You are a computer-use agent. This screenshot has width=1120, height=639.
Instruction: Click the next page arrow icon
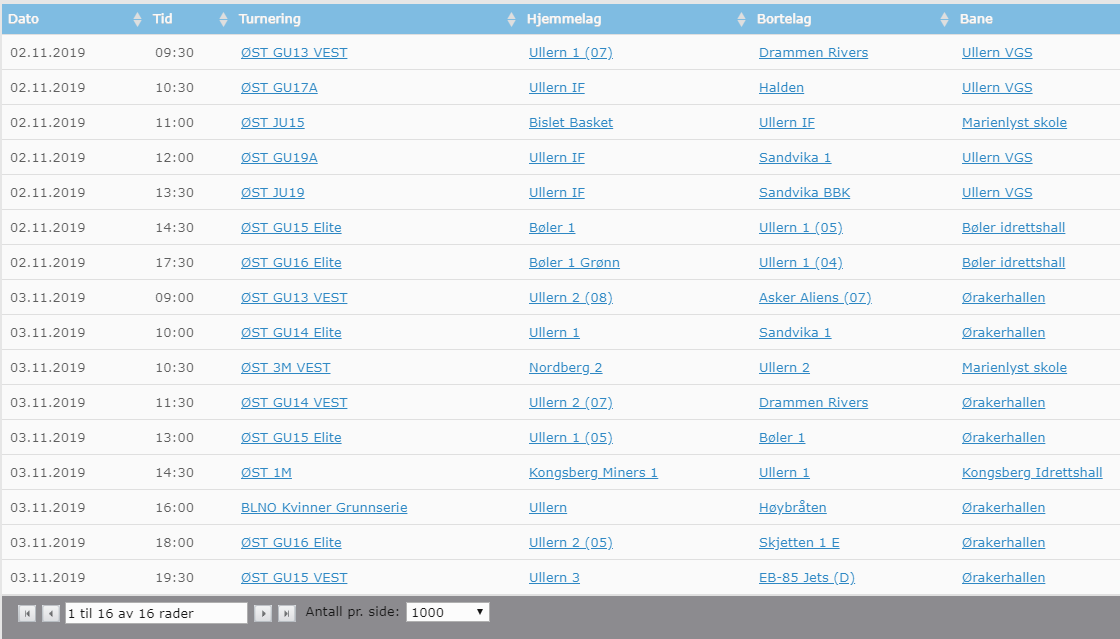tap(263, 613)
